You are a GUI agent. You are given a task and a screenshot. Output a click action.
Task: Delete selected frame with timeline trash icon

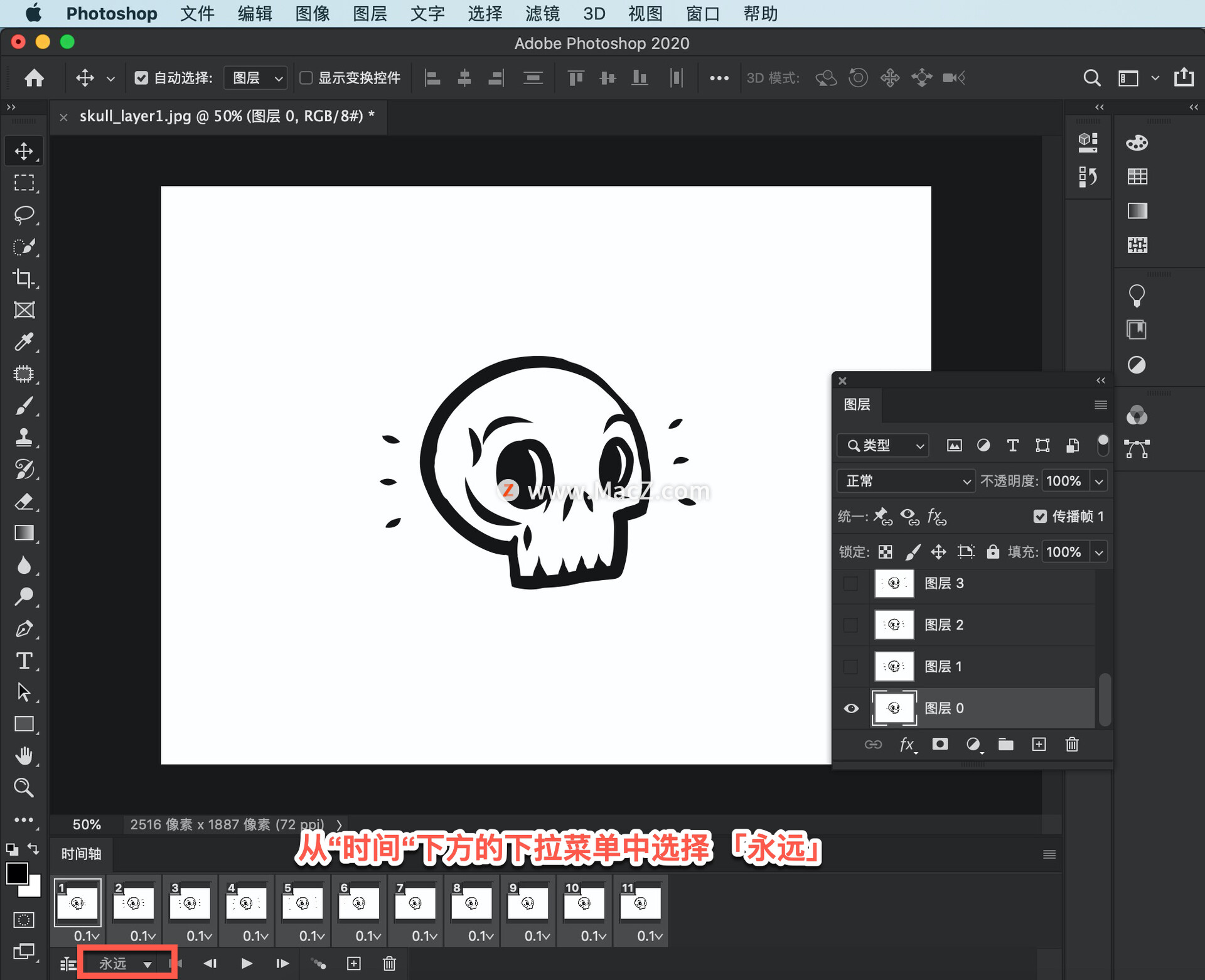tap(389, 964)
